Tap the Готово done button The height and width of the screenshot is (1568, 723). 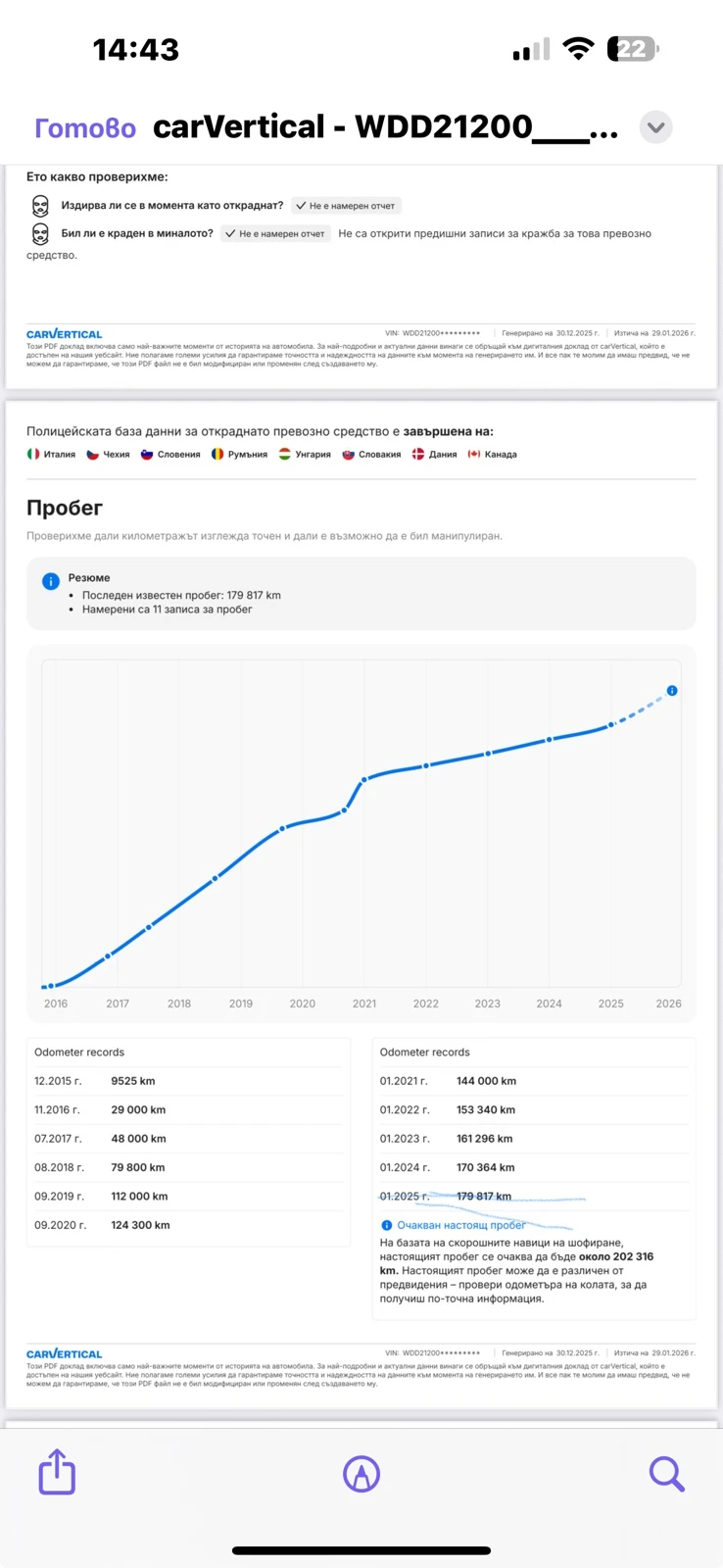85,127
